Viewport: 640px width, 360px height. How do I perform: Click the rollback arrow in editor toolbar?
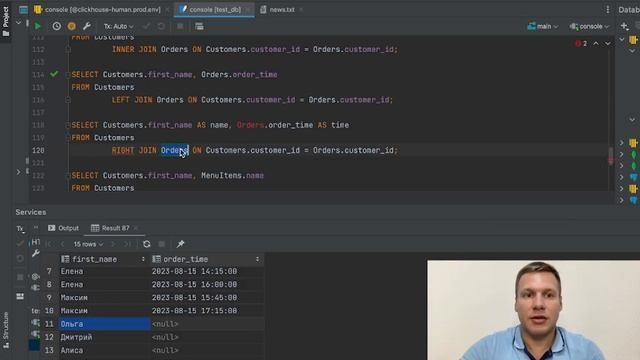tap(161, 26)
